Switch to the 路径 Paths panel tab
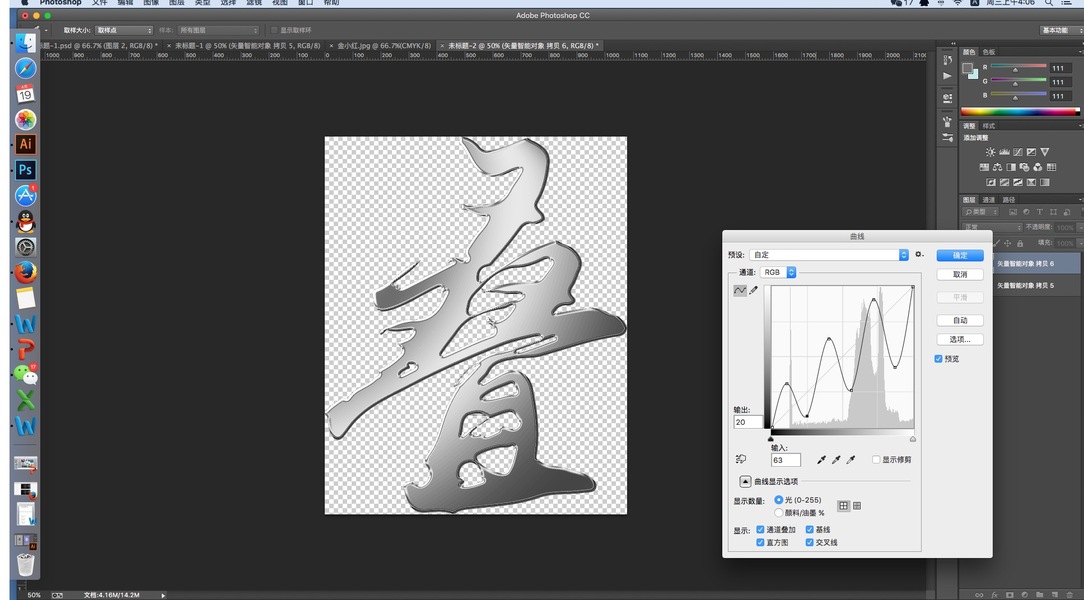This screenshot has width=1084, height=600. click(x=1009, y=200)
